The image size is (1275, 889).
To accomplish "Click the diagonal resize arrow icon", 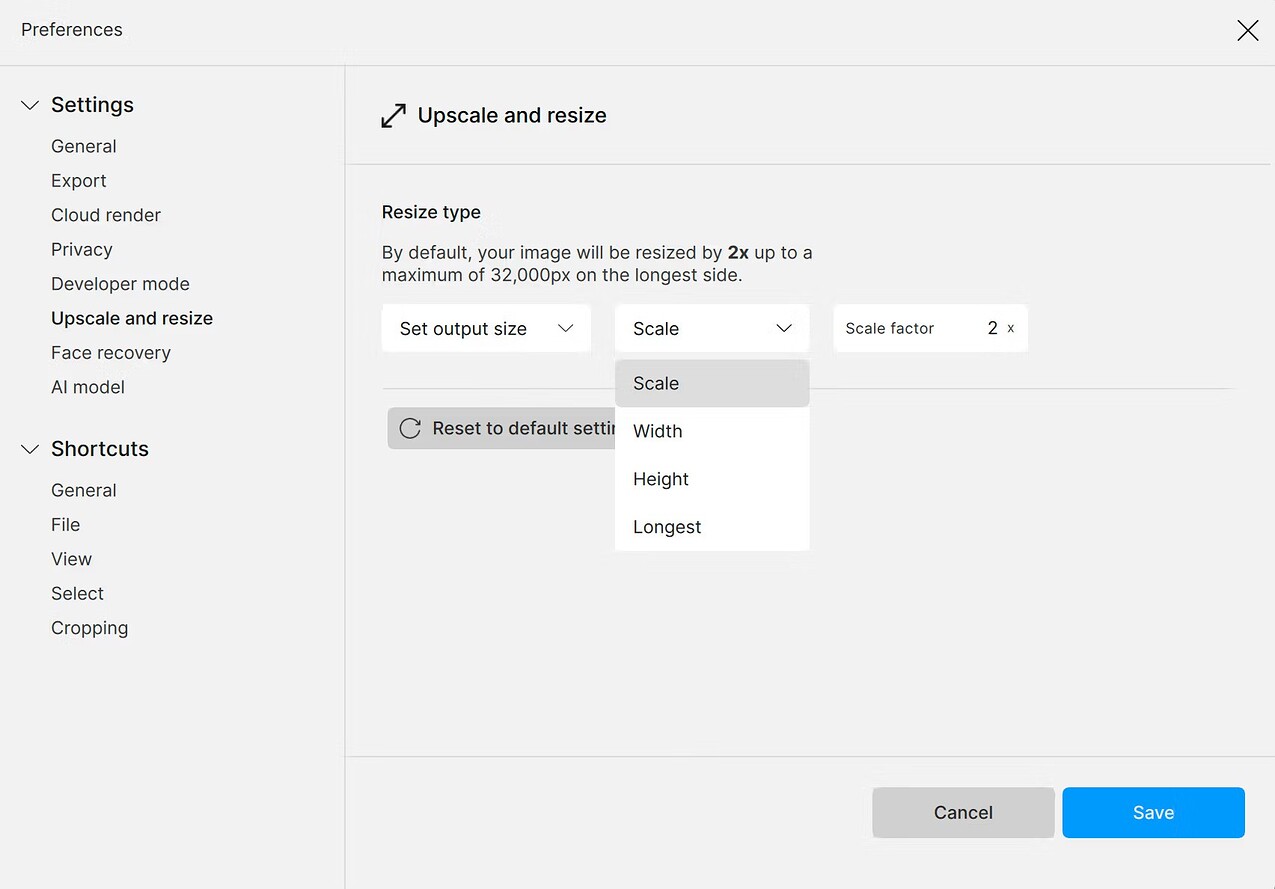I will pyautogui.click(x=394, y=116).
